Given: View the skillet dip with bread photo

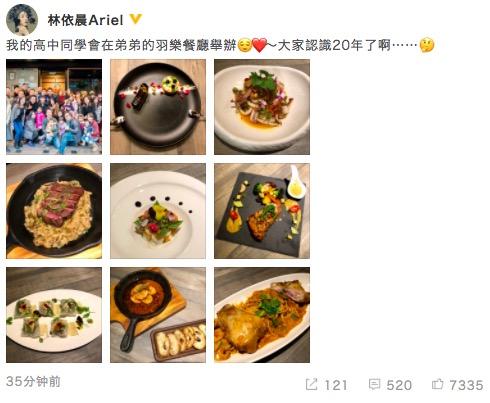Looking at the screenshot, I should pos(158,315).
